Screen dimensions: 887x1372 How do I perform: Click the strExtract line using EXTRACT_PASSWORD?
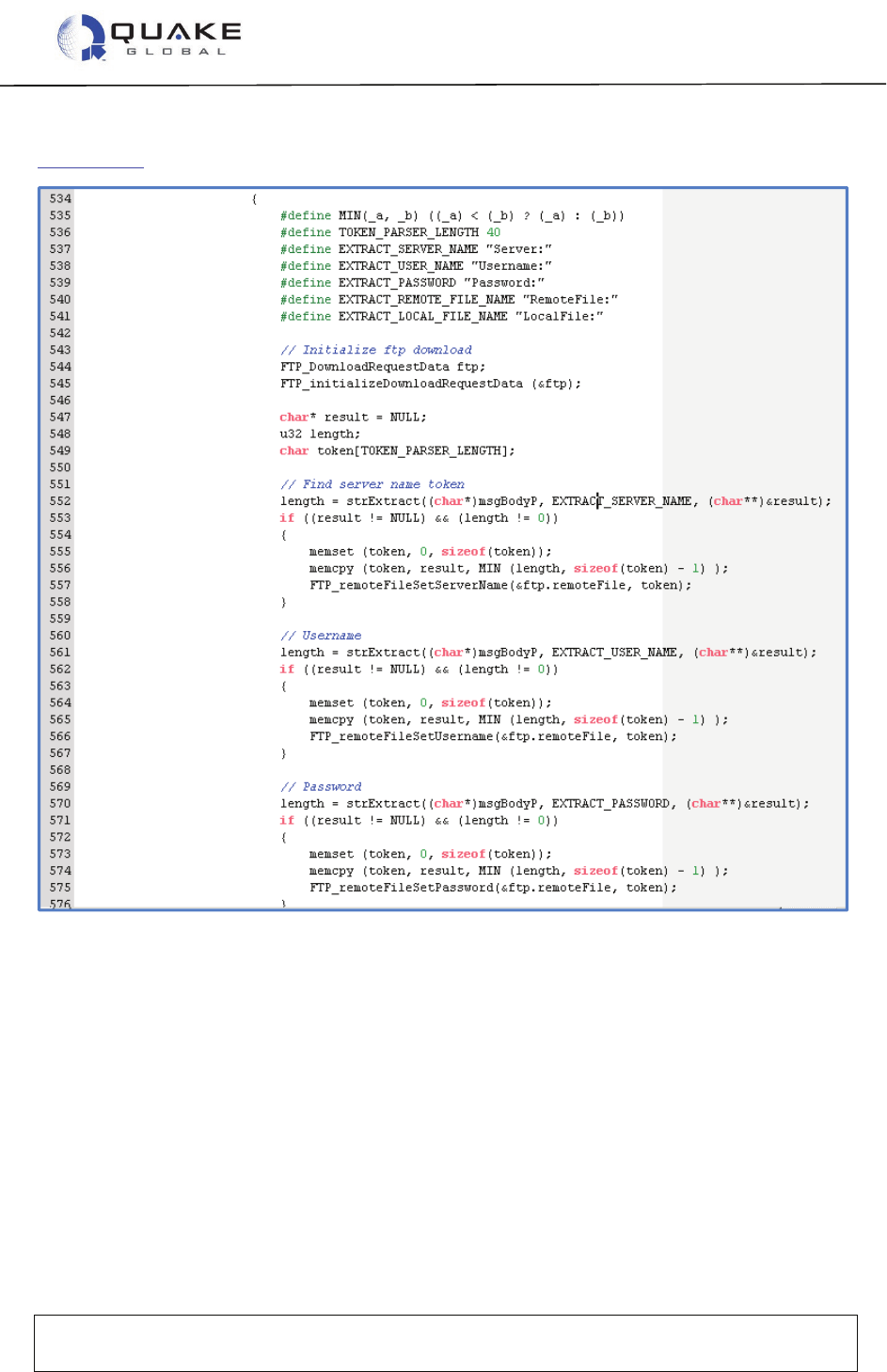[545, 804]
